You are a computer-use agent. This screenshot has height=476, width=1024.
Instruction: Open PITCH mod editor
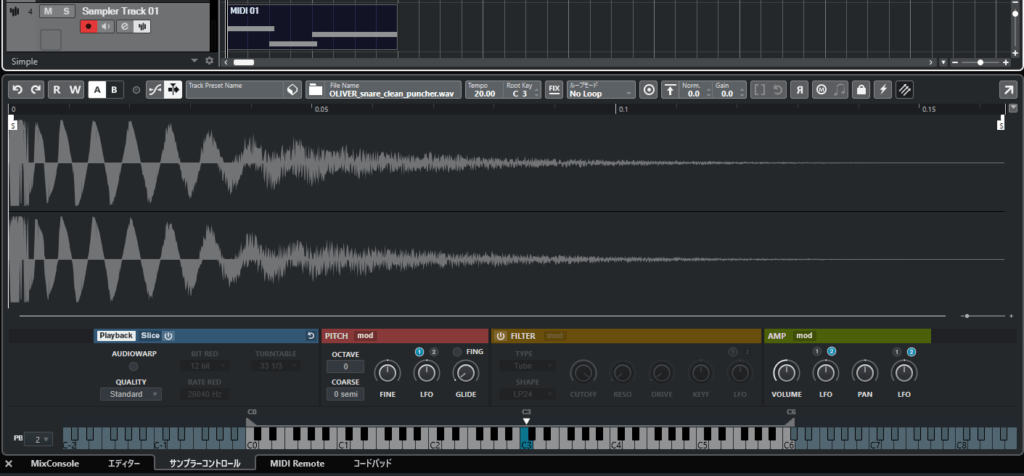[x=365, y=336]
